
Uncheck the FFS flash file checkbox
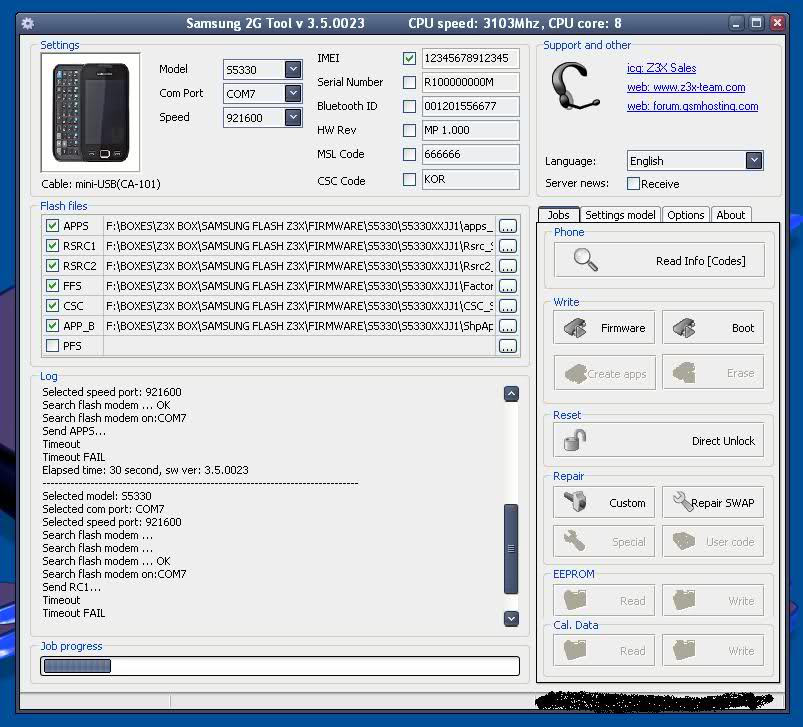(52, 286)
